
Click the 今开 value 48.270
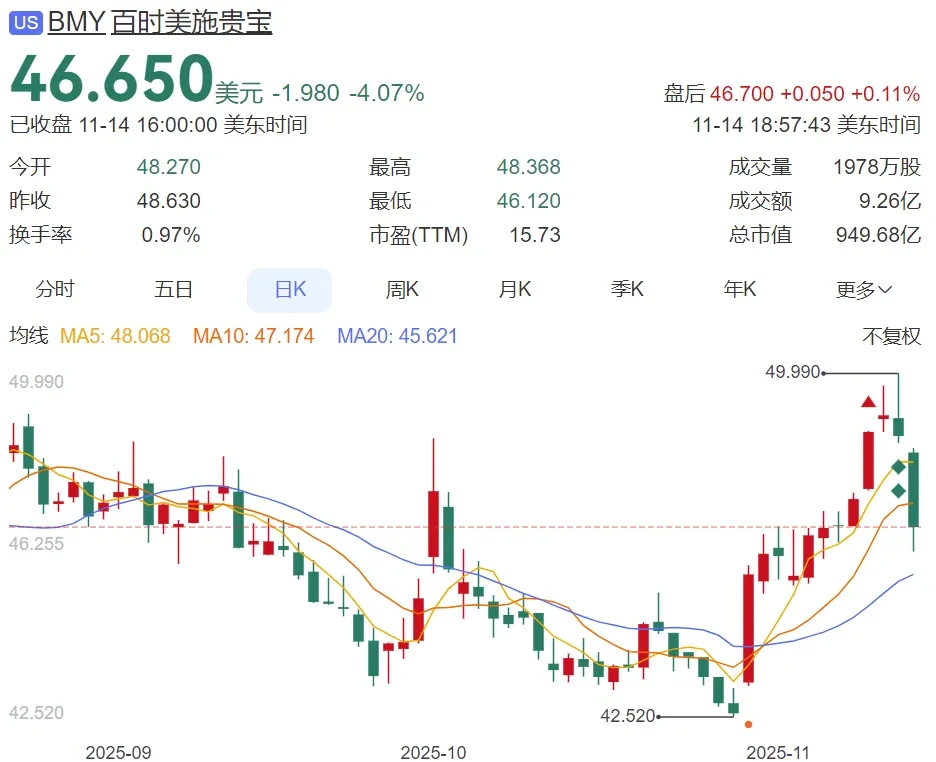coord(168,167)
